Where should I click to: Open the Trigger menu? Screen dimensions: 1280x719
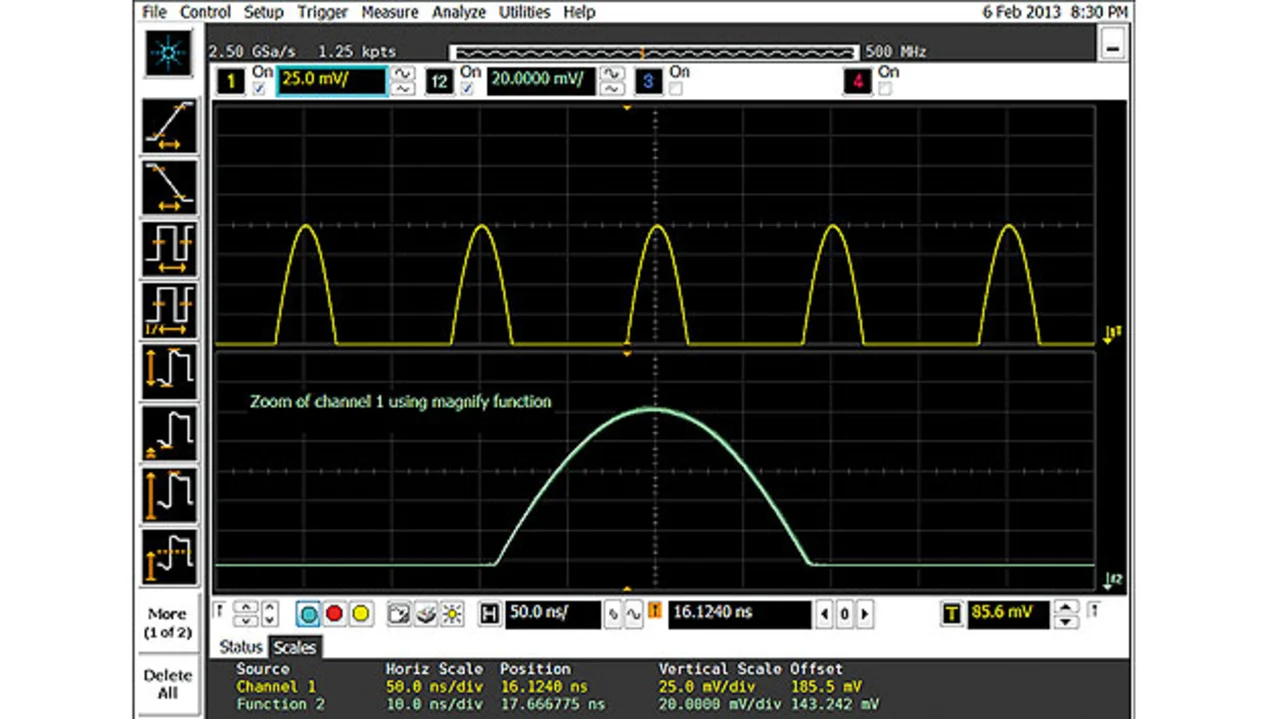323,12
